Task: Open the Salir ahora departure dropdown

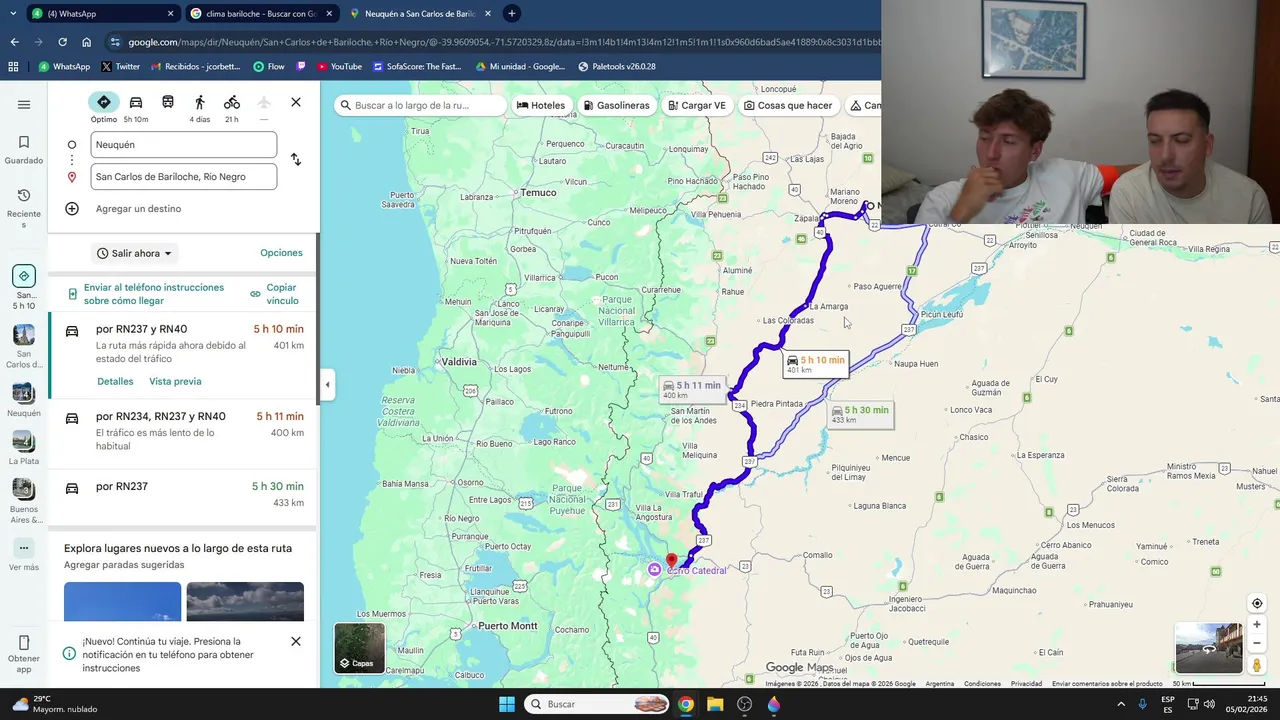Action: [134, 253]
